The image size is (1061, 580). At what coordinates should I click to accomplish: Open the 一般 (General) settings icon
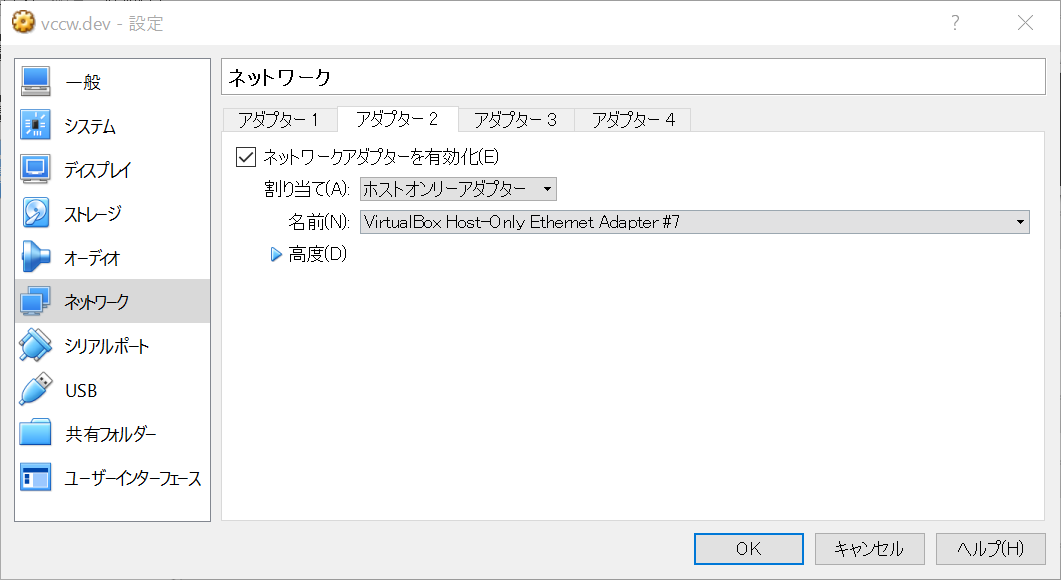click(35, 82)
